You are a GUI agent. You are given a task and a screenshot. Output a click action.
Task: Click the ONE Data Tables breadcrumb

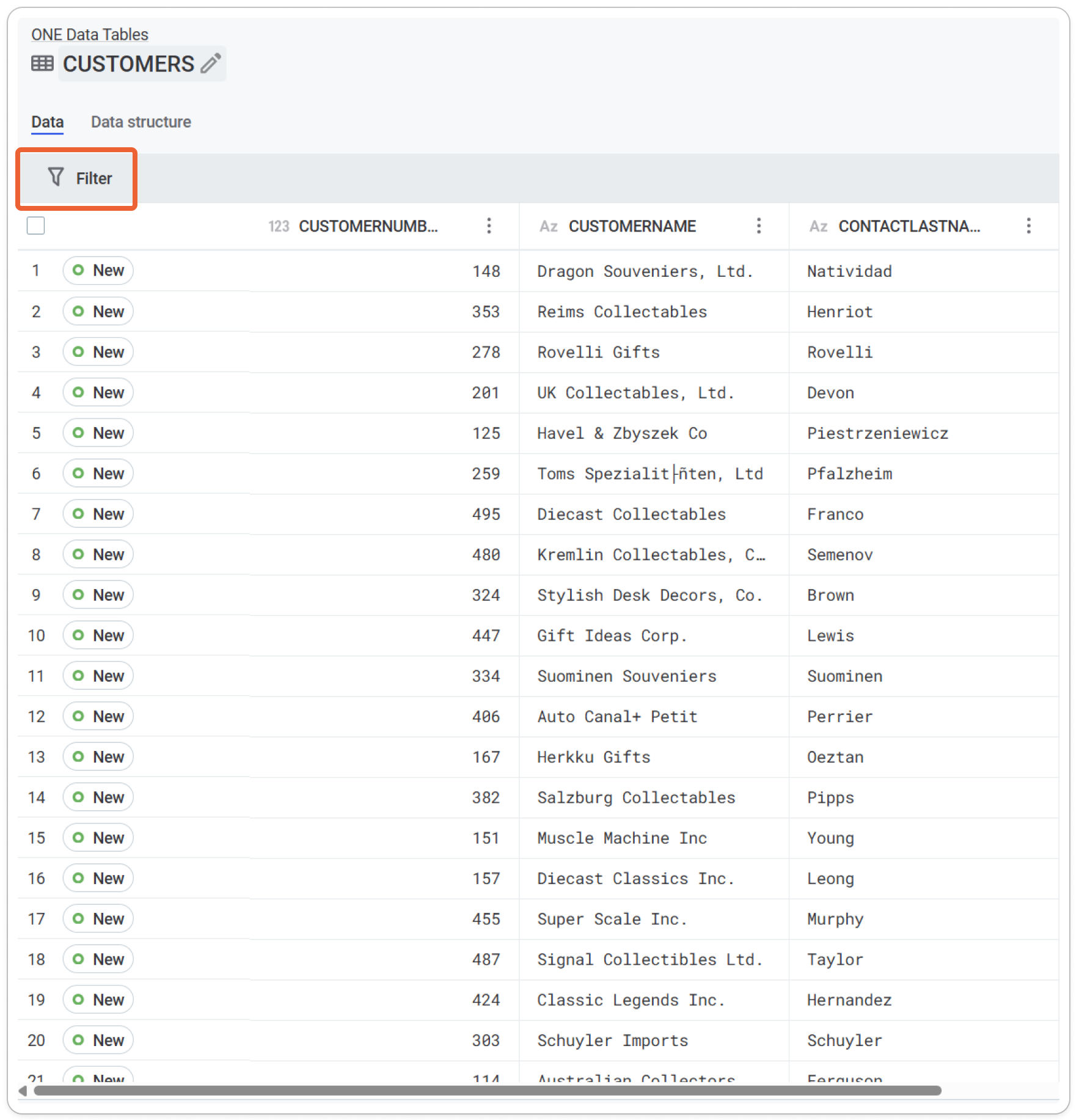click(x=89, y=35)
